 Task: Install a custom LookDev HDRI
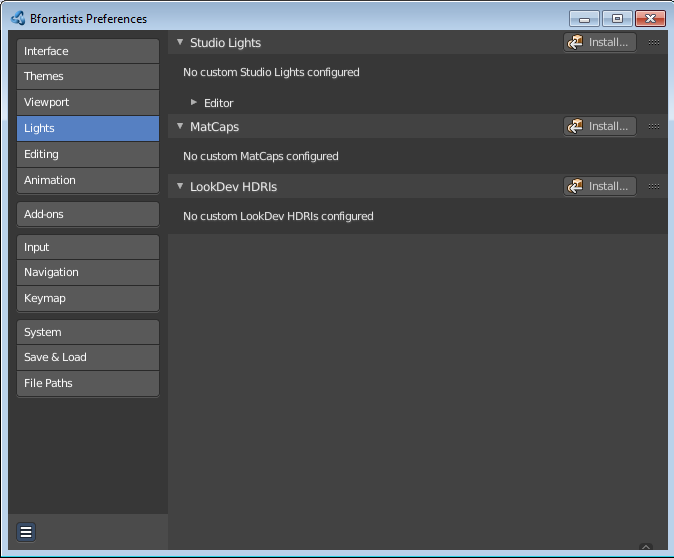[600, 187]
